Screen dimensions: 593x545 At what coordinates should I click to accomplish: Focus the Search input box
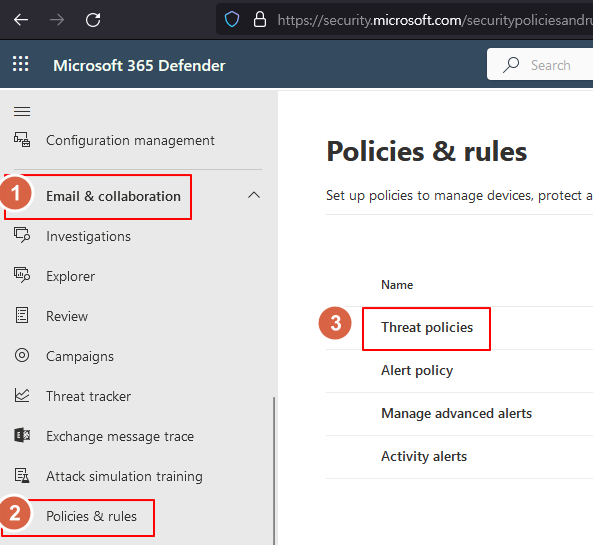[x=540, y=64]
